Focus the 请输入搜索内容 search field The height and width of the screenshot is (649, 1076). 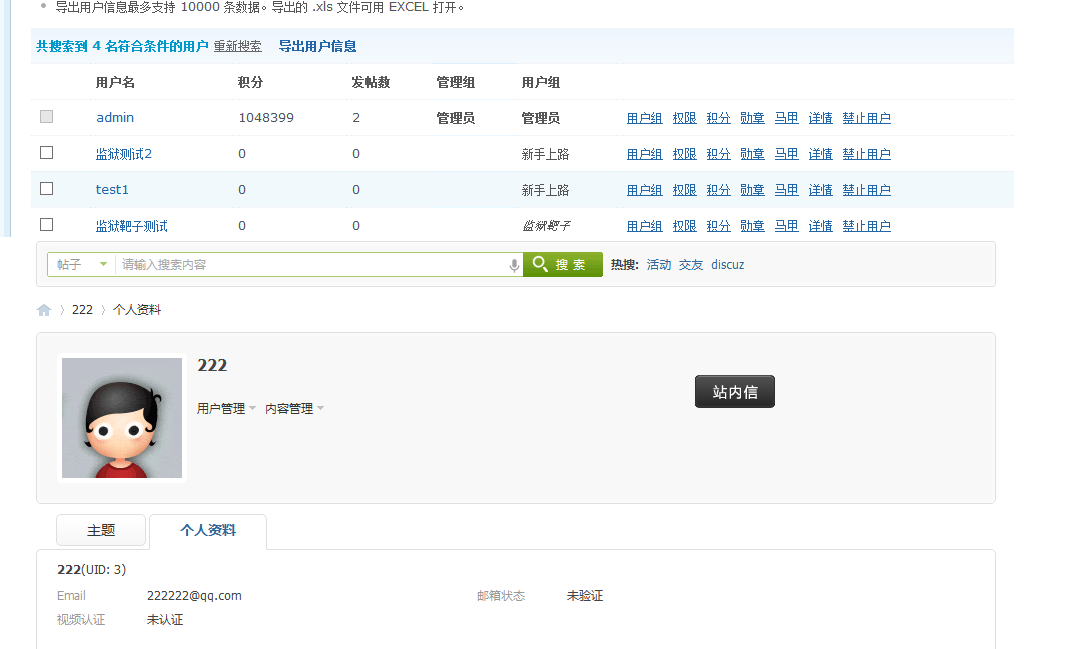point(312,265)
